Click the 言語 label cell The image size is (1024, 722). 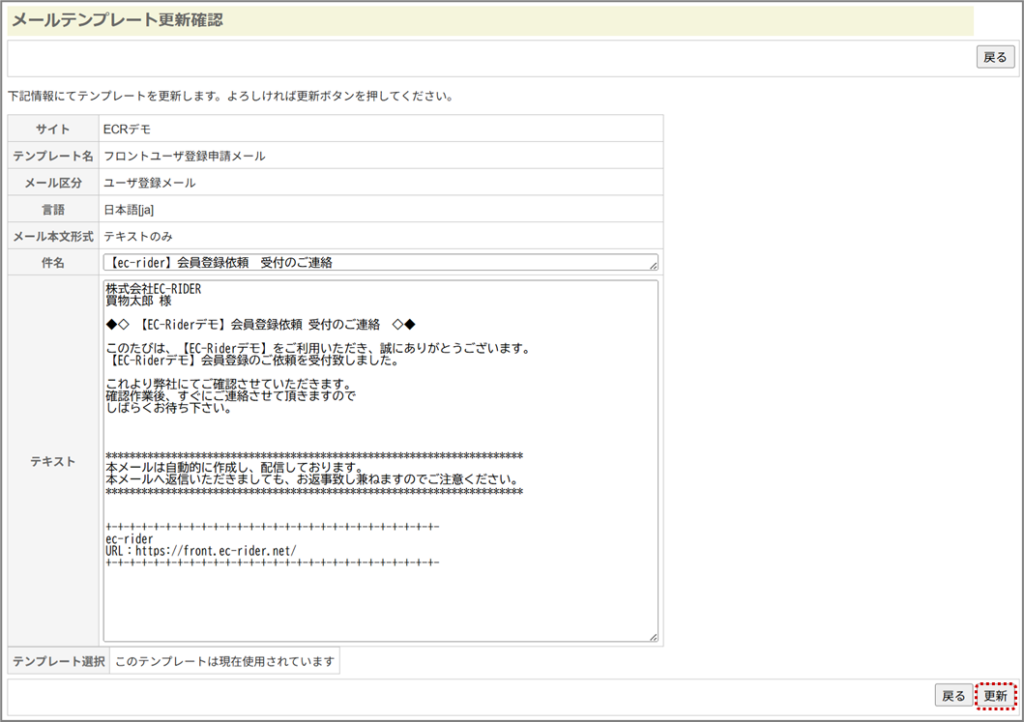53,210
